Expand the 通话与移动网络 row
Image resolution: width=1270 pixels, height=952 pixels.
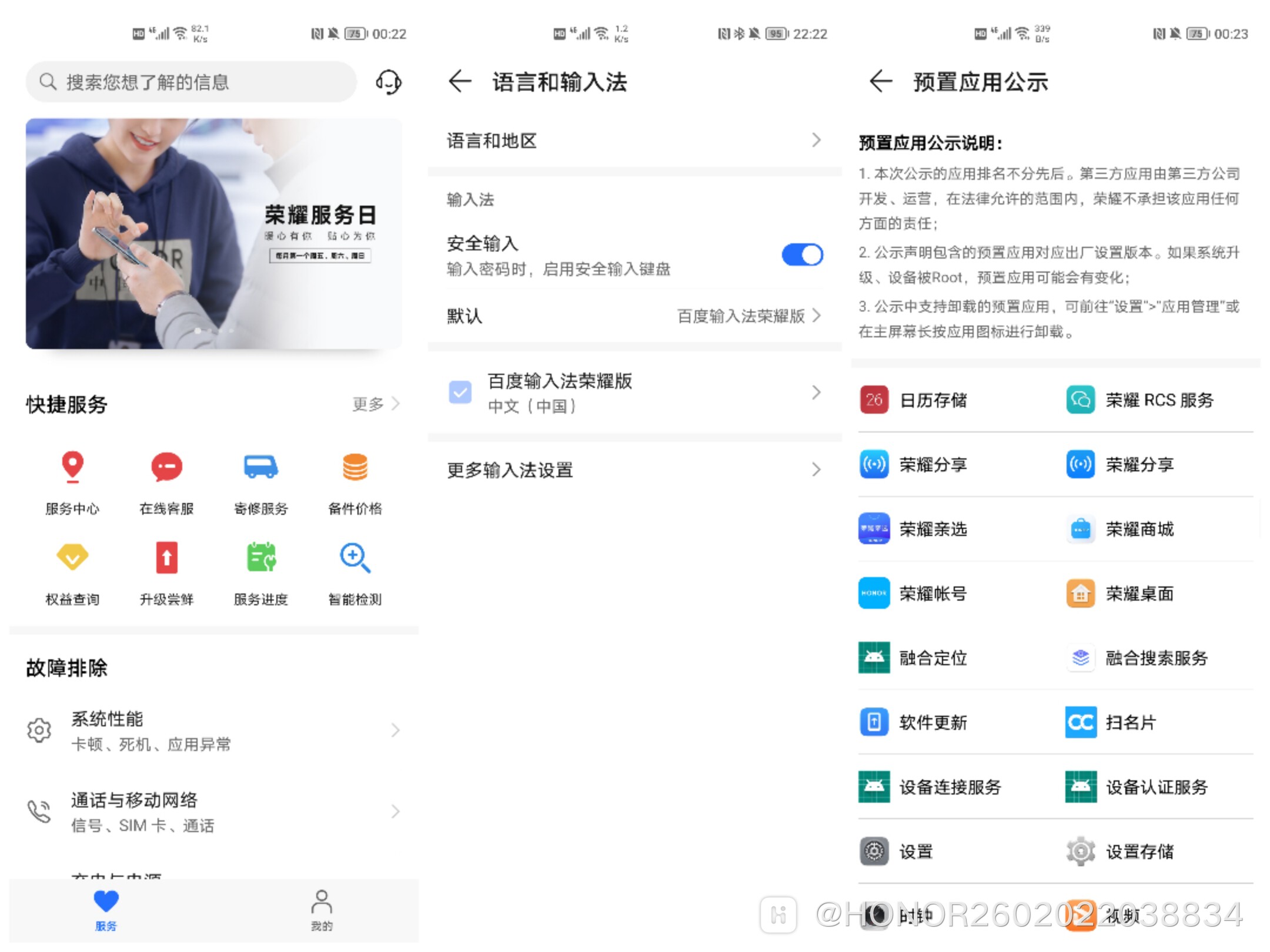(214, 812)
